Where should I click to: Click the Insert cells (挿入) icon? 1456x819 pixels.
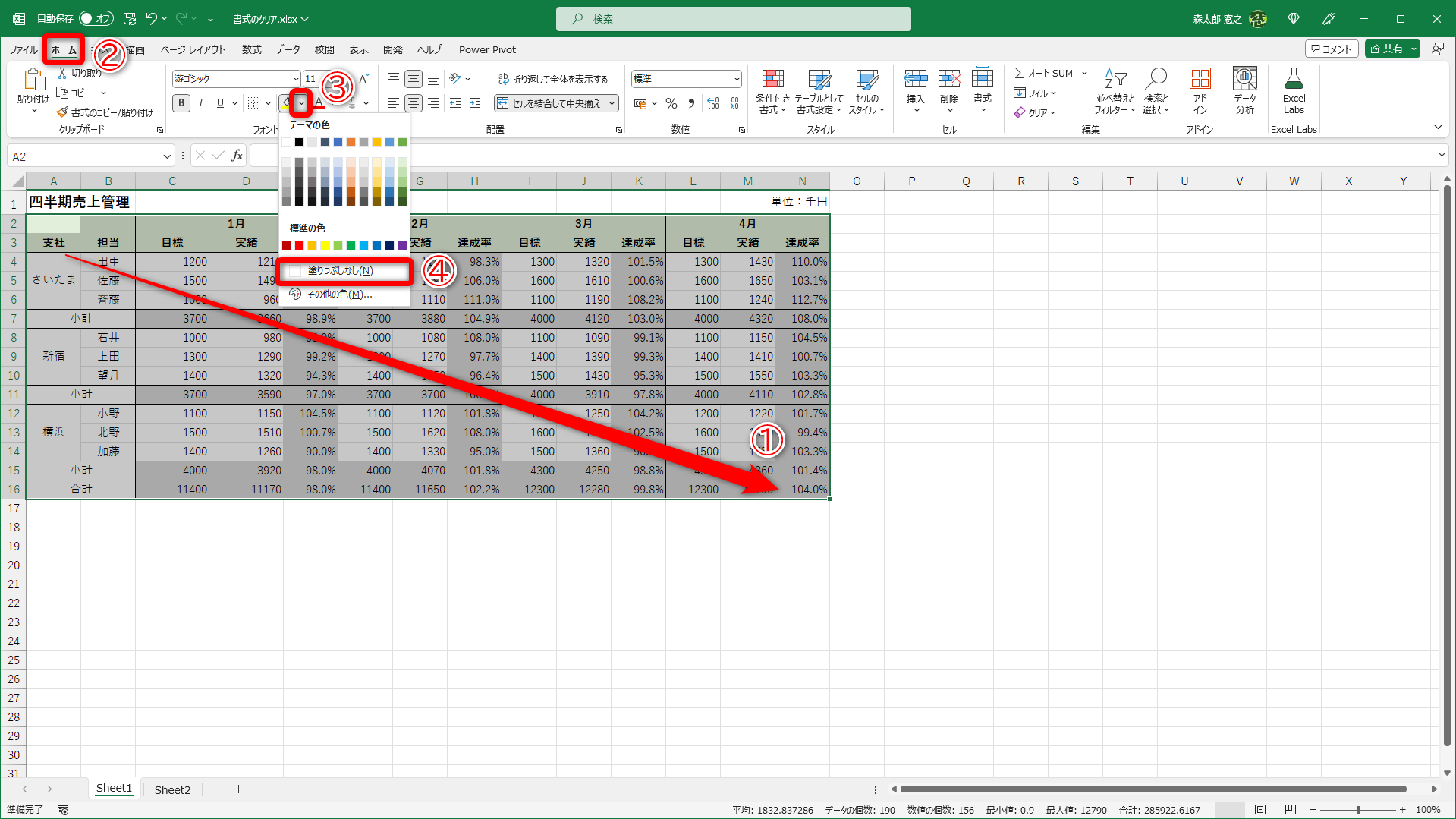click(915, 78)
